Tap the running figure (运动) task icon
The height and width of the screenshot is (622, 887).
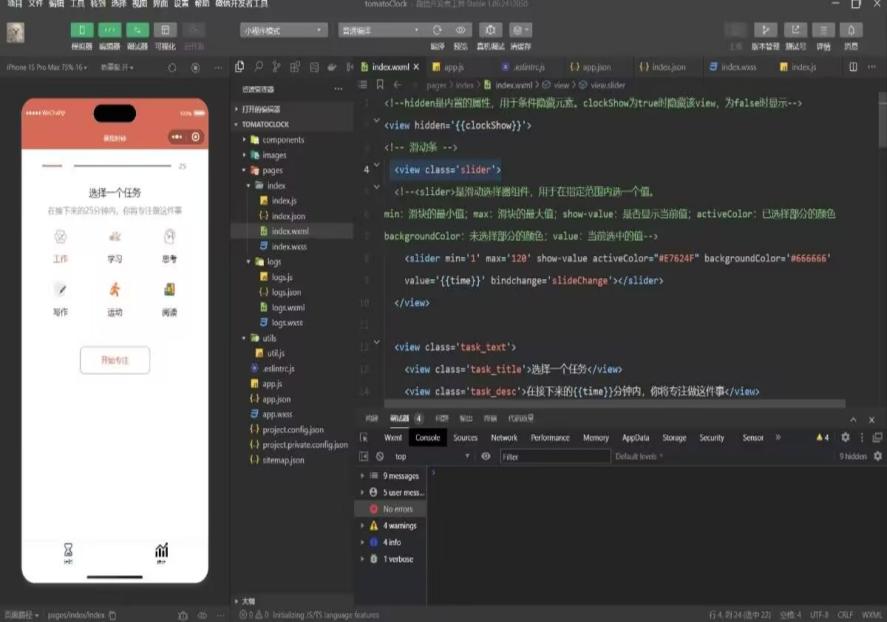pyautogui.click(x=115, y=290)
